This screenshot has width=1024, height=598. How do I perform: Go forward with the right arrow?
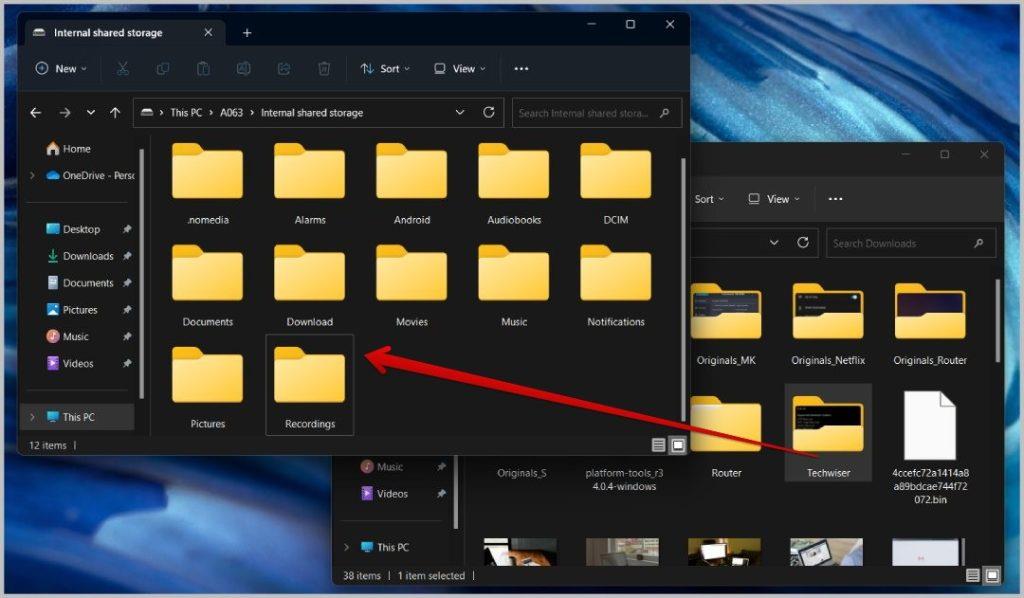(65, 113)
